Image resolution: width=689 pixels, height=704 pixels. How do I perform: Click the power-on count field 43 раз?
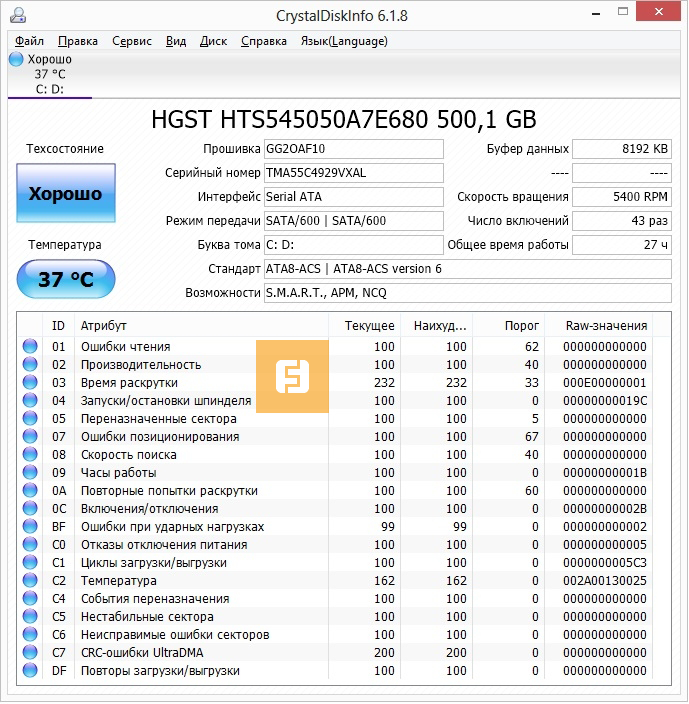(x=622, y=220)
